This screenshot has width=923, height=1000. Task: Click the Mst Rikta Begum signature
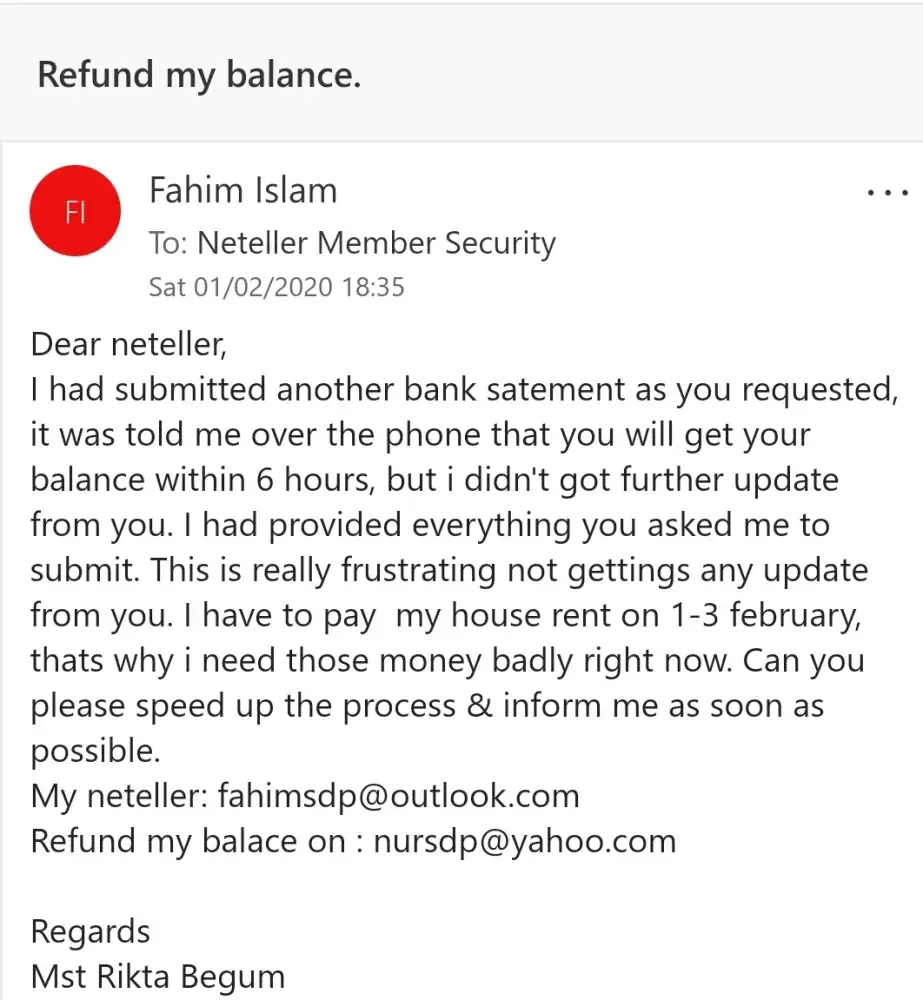[x=158, y=976]
